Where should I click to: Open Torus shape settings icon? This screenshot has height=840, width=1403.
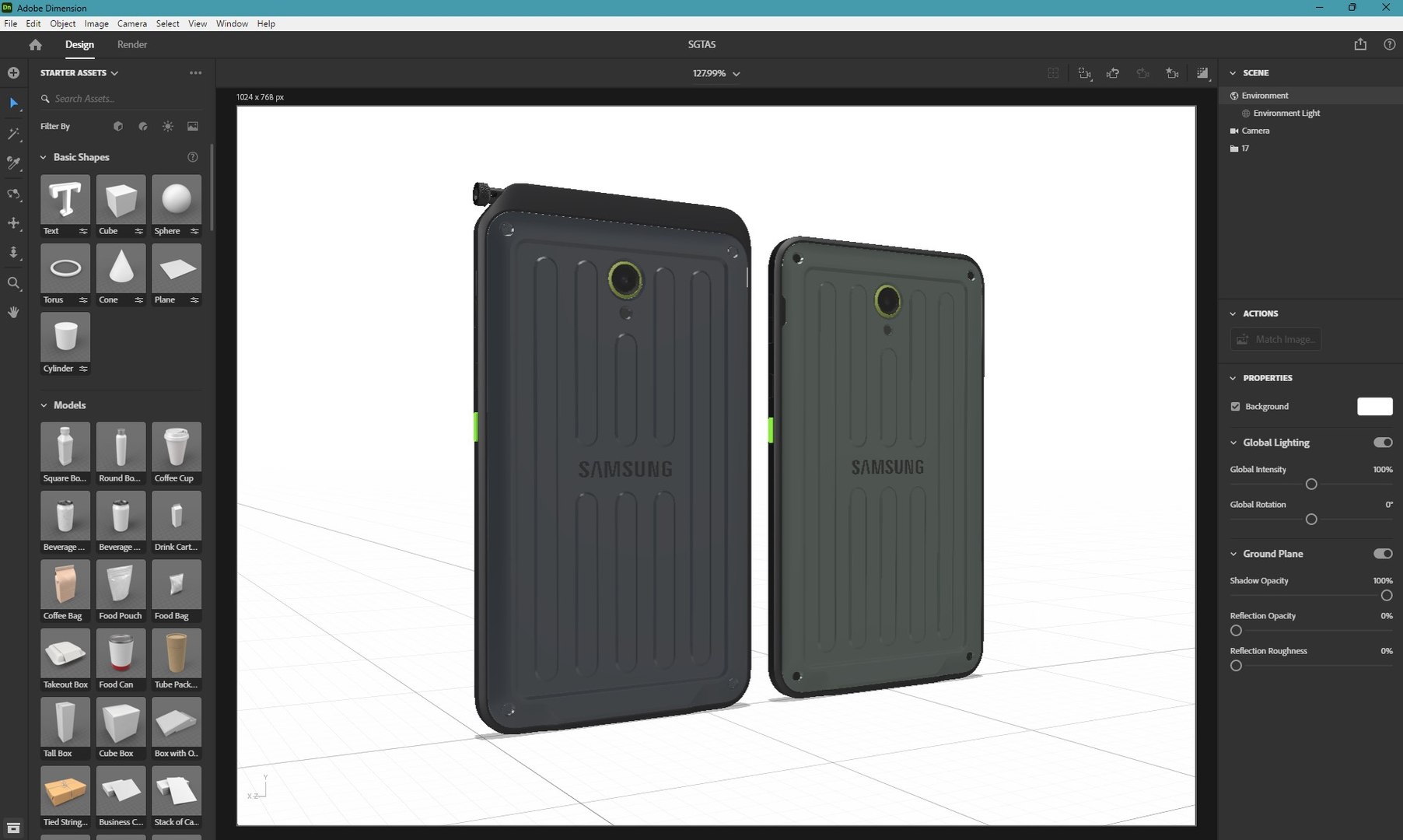pyautogui.click(x=83, y=300)
